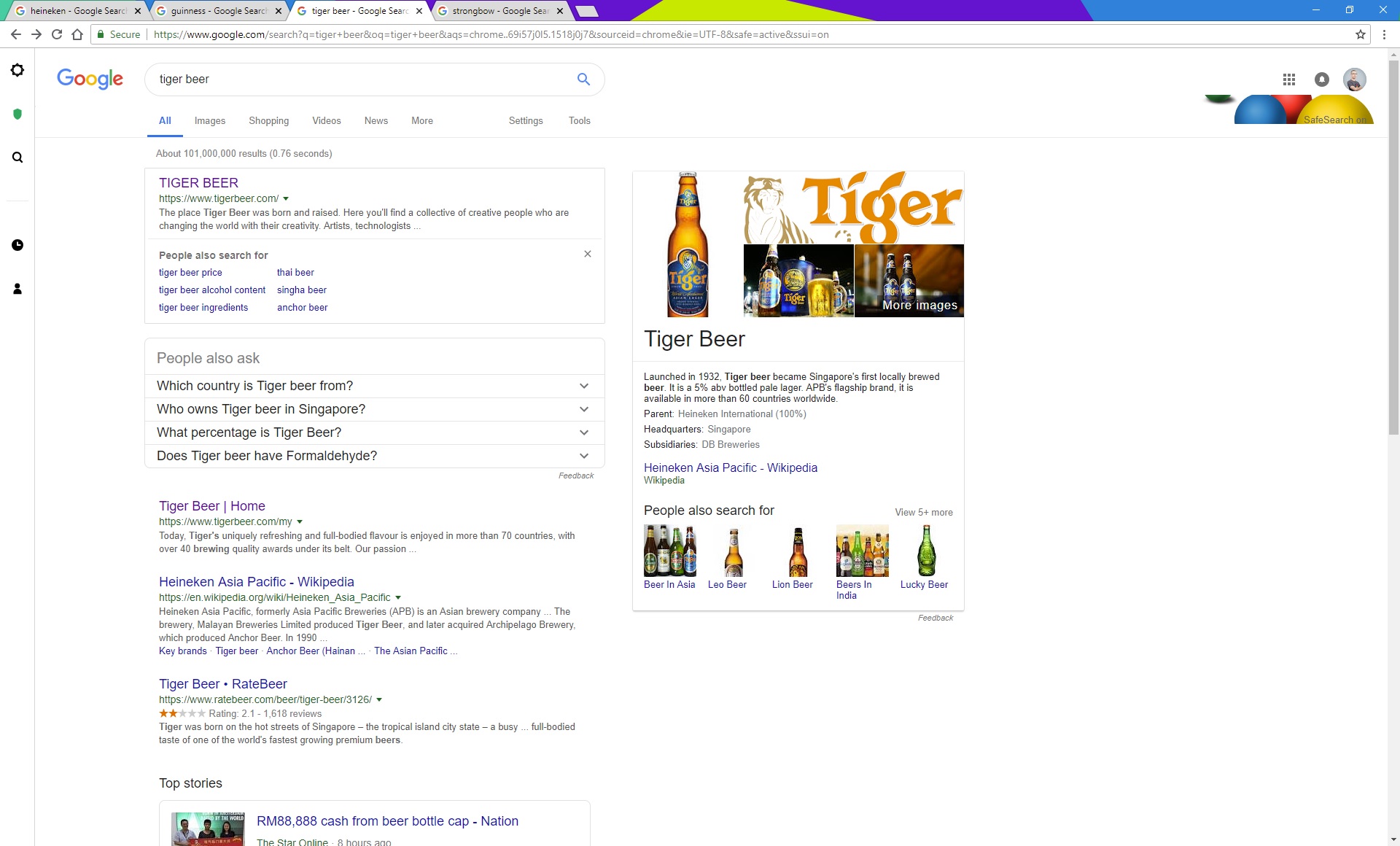Viewport: 1400px width, 846px height.
Task: Open a new browser tab
Action: pyautogui.click(x=587, y=11)
